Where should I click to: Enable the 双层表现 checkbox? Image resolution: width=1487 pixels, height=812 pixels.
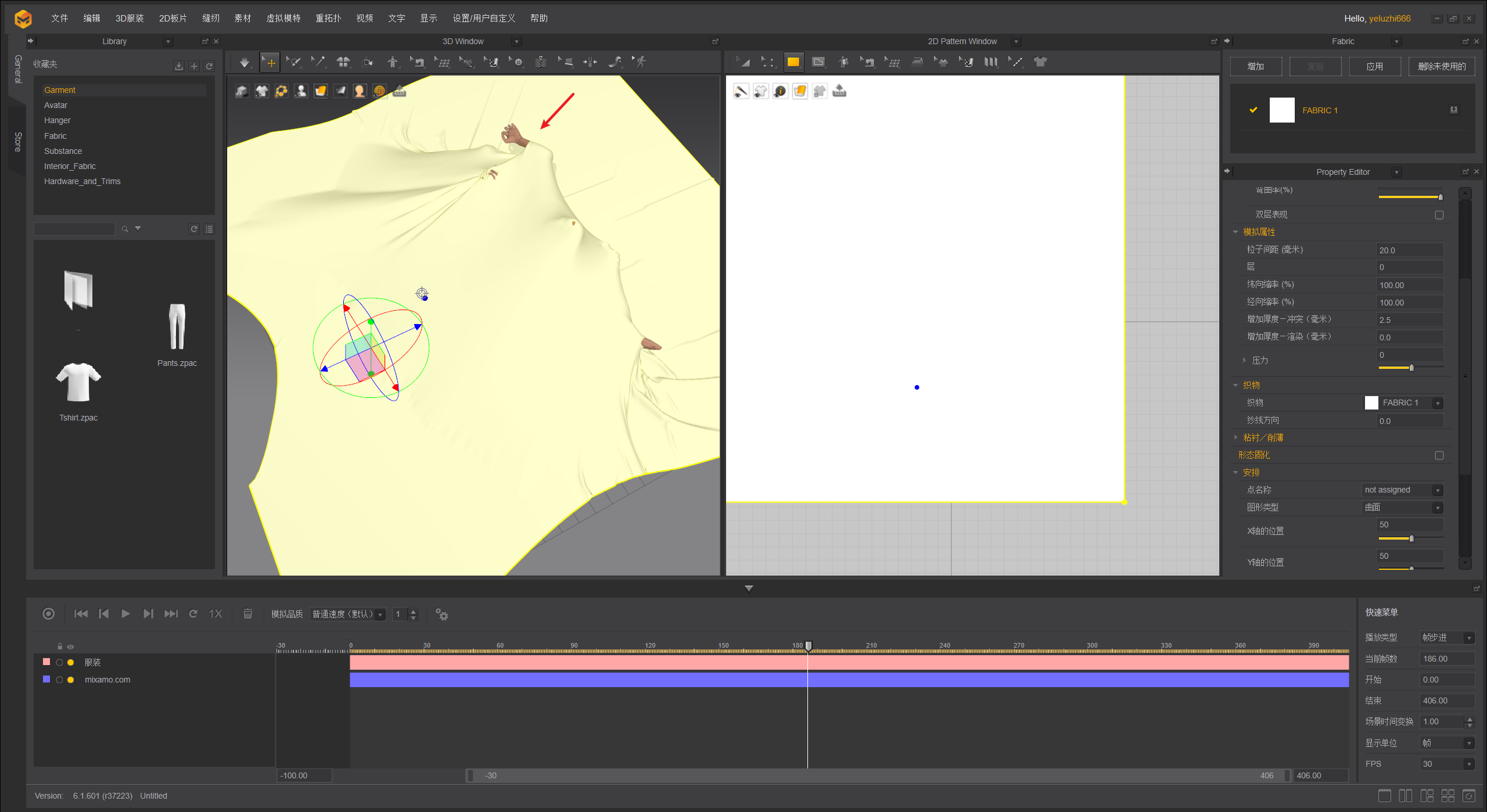[1439, 215]
